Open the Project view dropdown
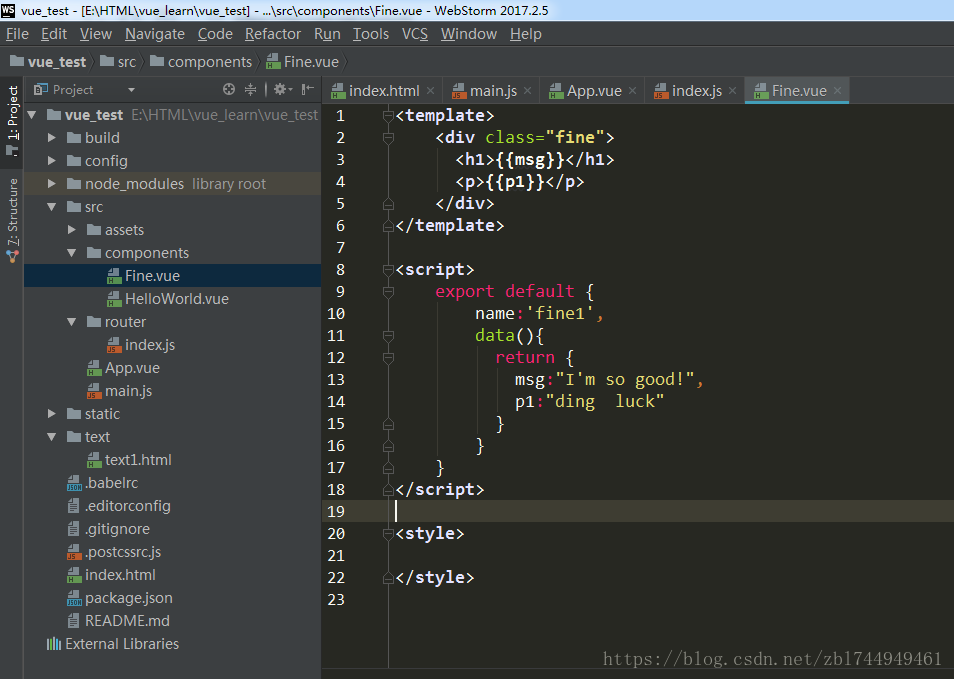The width and height of the screenshot is (954, 679). (x=131, y=90)
